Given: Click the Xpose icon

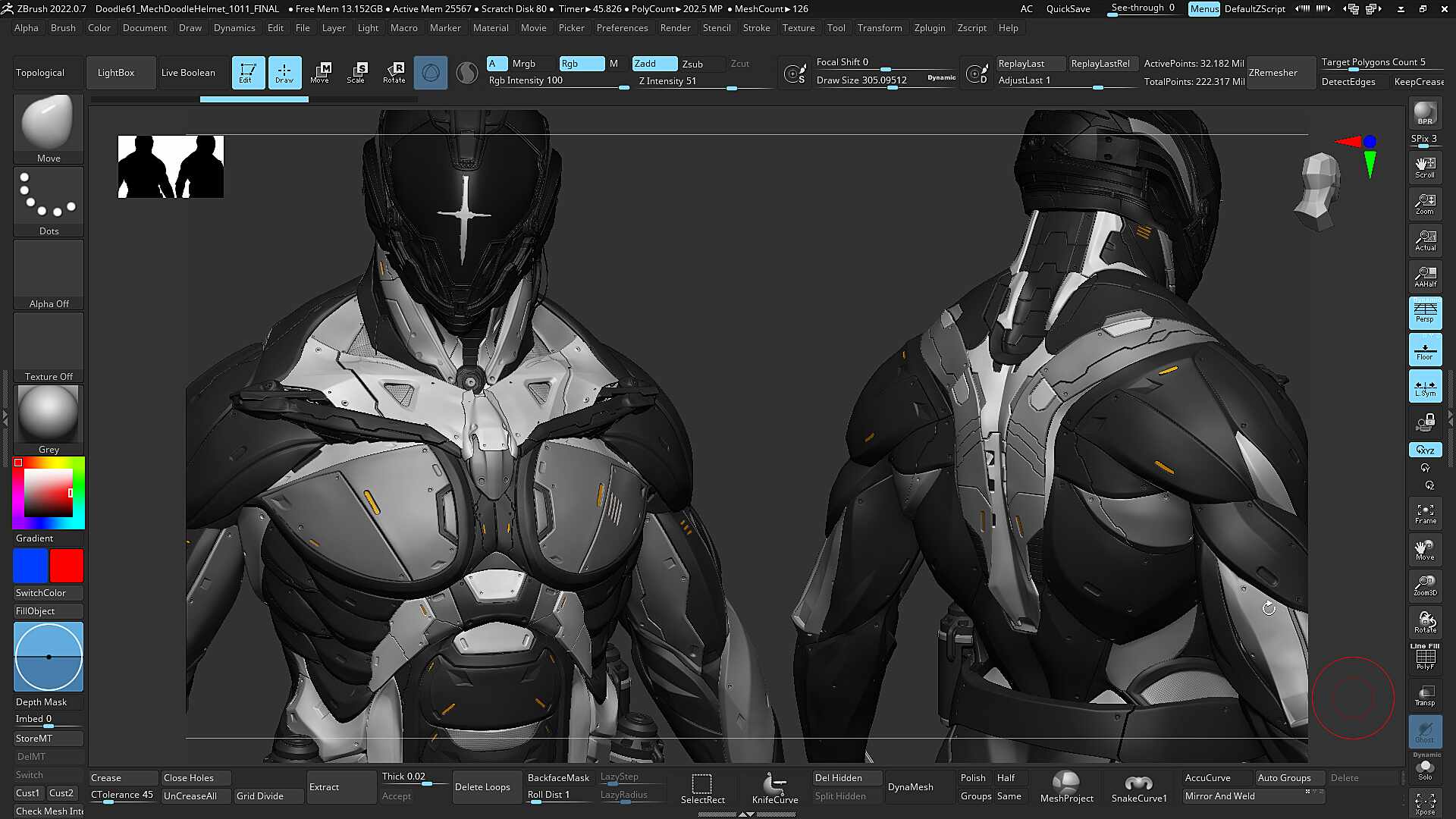Looking at the screenshot, I should coord(1425,804).
